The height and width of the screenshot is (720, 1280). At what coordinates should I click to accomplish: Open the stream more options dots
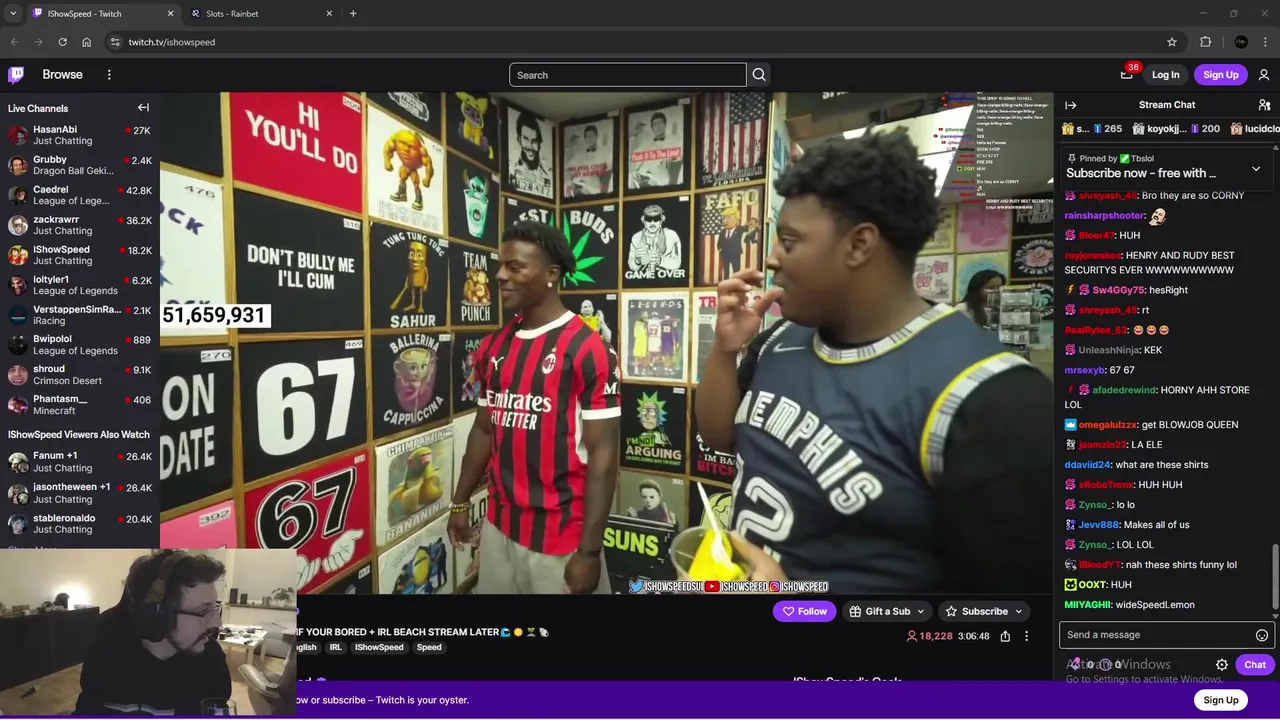(x=1026, y=636)
